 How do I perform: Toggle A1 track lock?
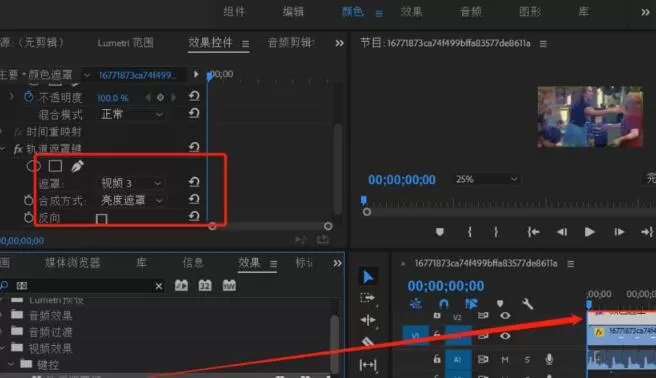click(436, 359)
